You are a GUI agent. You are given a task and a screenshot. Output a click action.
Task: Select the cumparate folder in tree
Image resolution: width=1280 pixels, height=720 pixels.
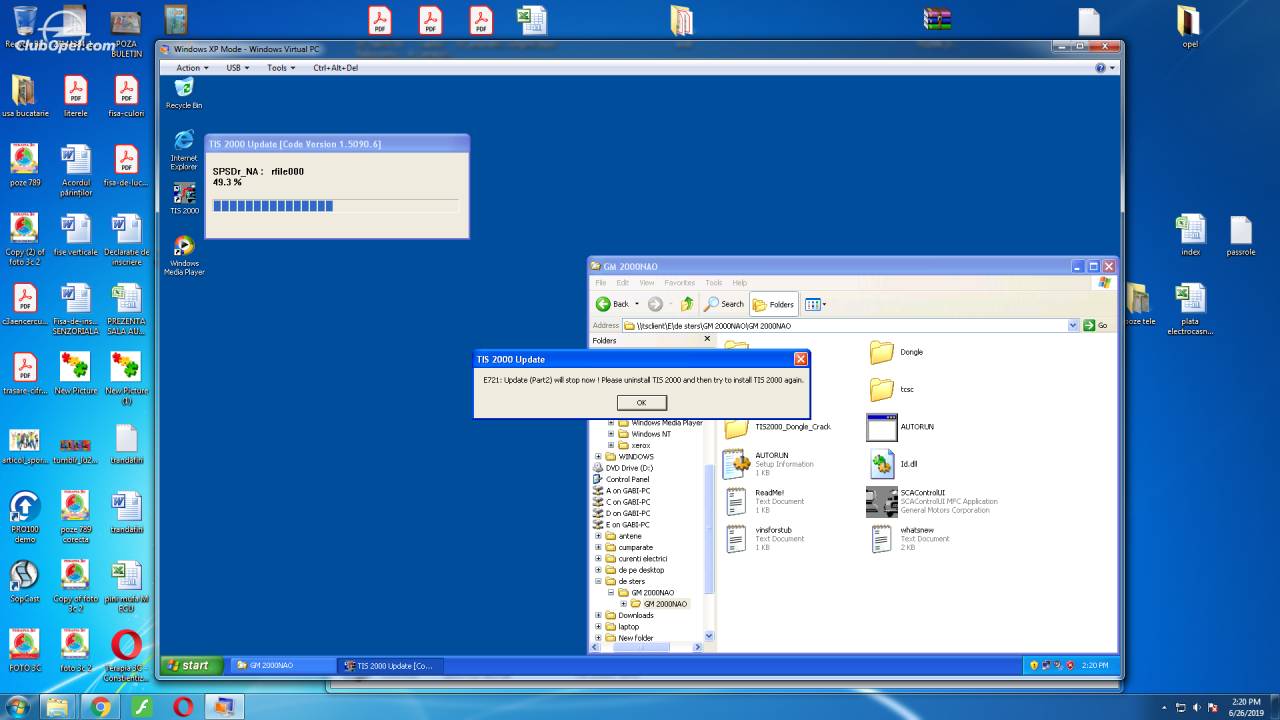point(629,547)
